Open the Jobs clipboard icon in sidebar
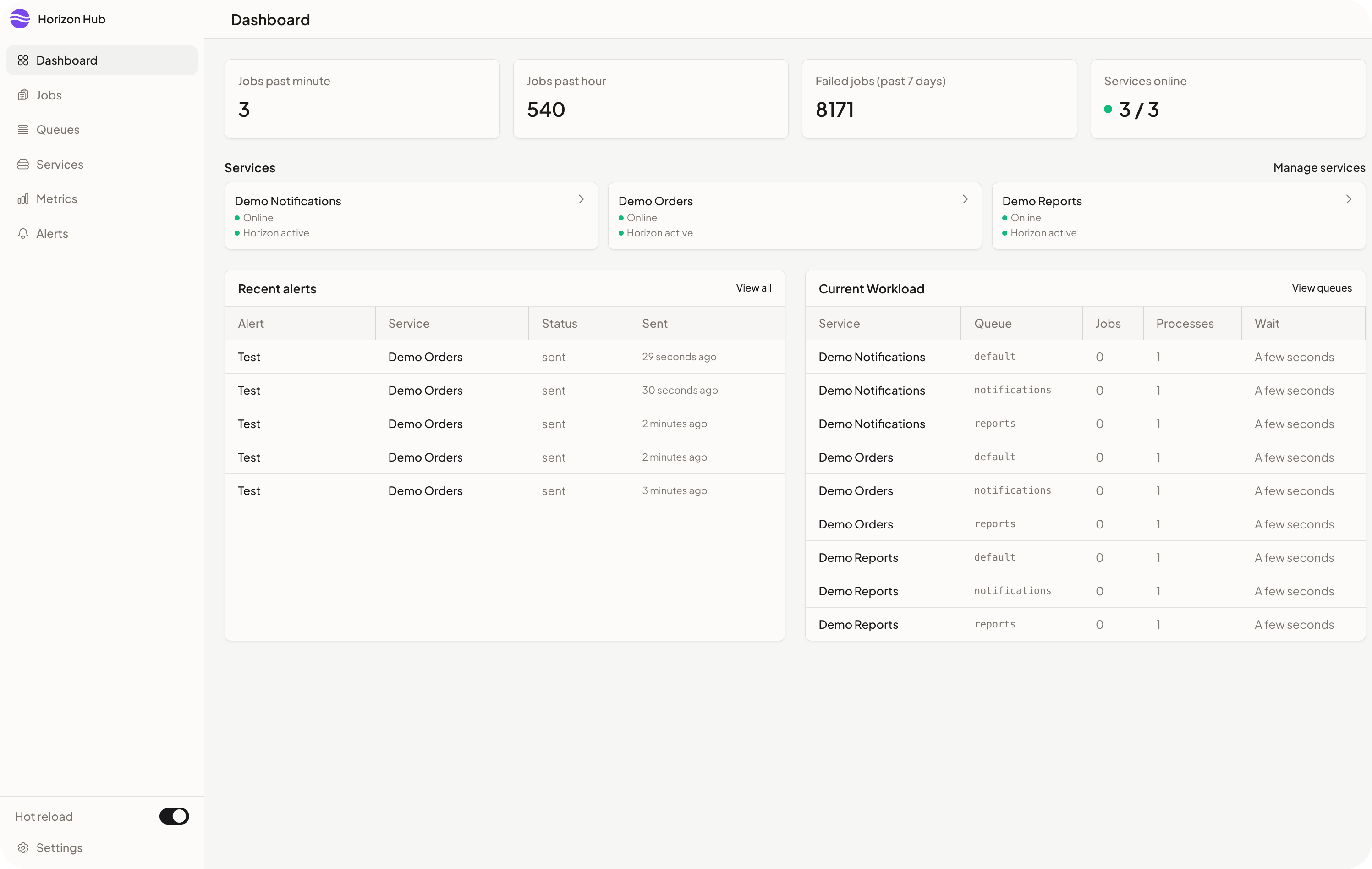This screenshot has height=869, width=1372. pyautogui.click(x=23, y=95)
